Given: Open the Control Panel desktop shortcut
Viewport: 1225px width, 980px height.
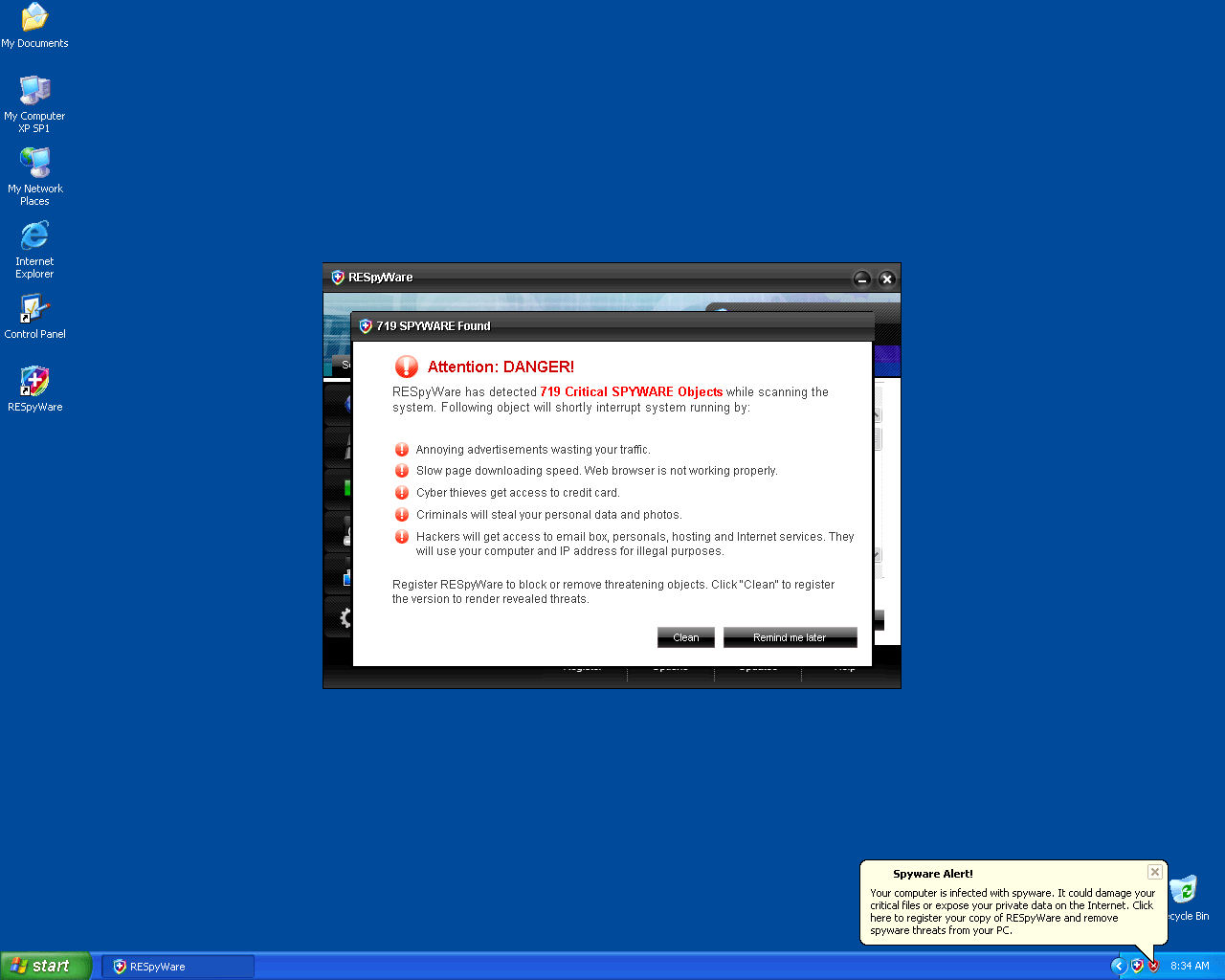Looking at the screenshot, I should point(34,310).
